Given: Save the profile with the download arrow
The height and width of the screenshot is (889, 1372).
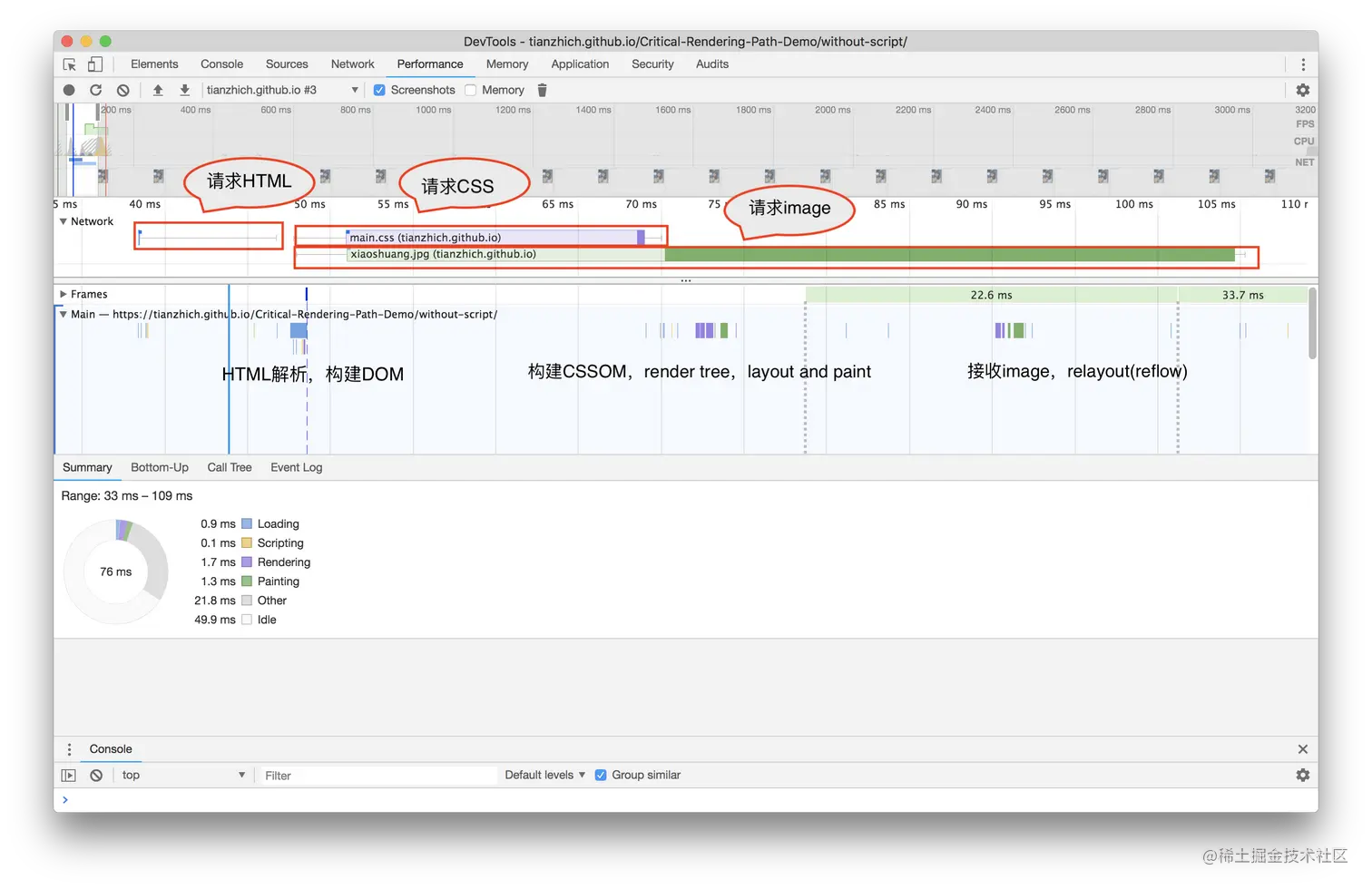Looking at the screenshot, I should tap(184, 90).
